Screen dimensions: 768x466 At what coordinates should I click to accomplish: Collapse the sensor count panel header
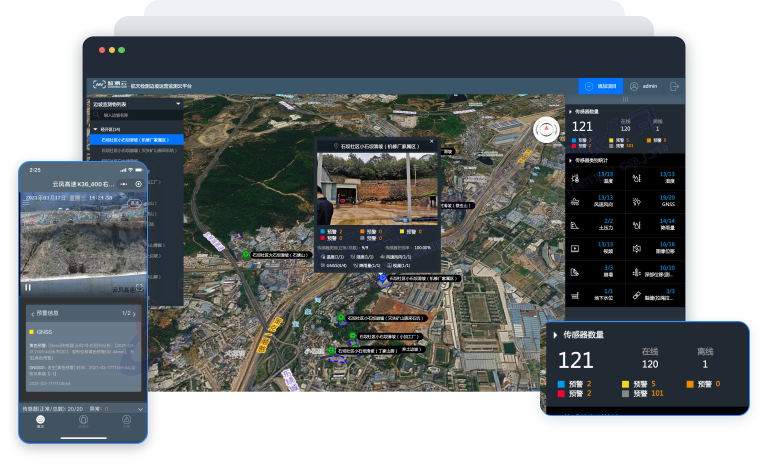pos(570,111)
